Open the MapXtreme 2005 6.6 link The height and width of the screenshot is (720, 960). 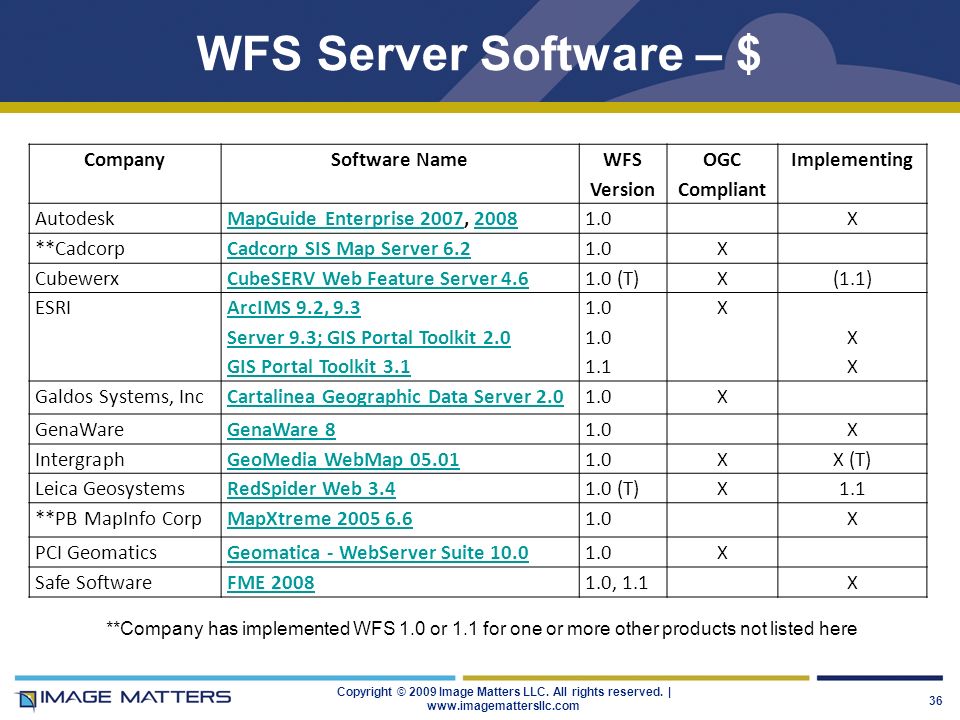pos(320,519)
